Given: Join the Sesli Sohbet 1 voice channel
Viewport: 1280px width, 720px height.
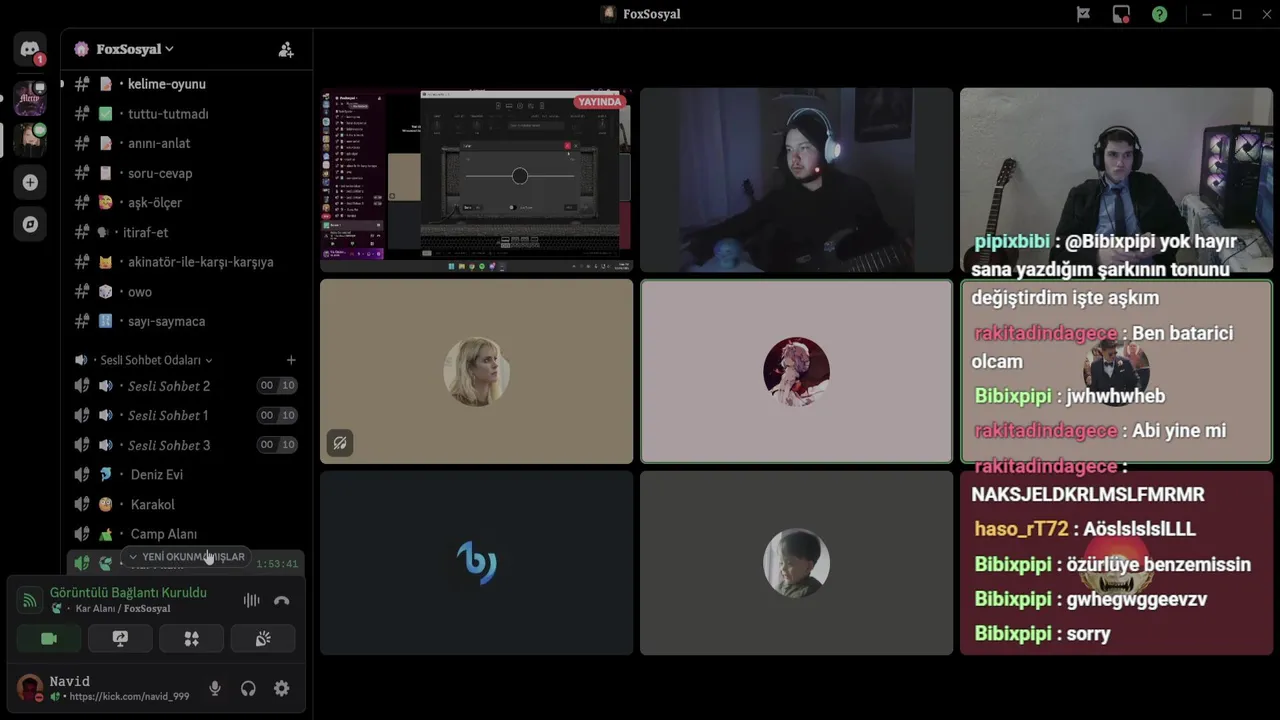Looking at the screenshot, I should (x=186, y=415).
